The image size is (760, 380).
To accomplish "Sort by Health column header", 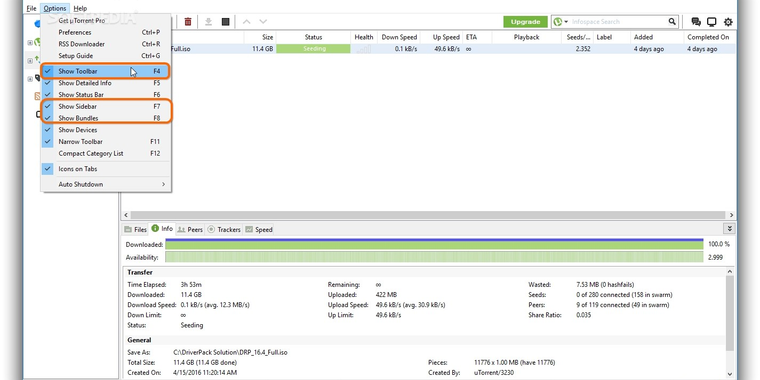I will pyautogui.click(x=364, y=37).
